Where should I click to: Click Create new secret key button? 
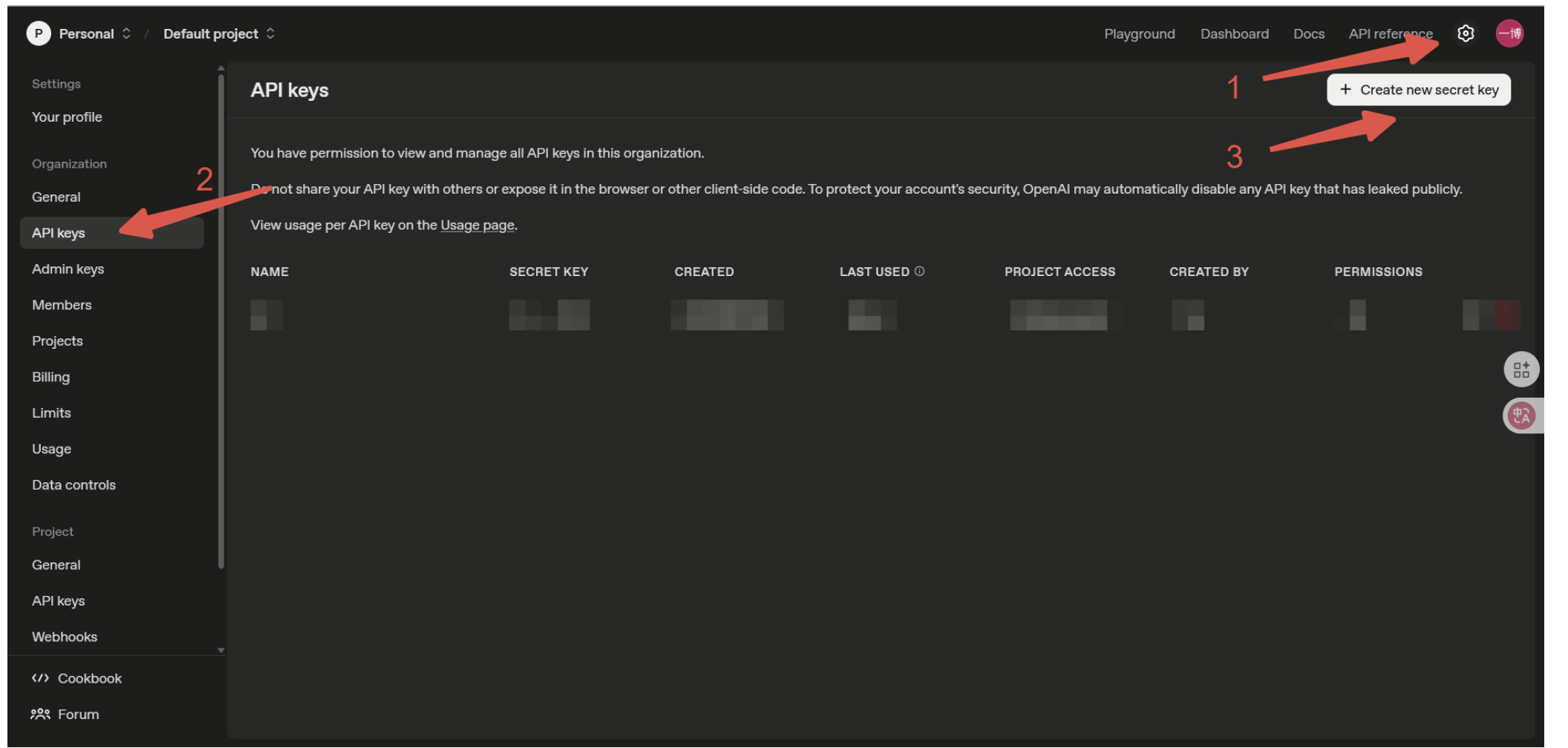click(x=1418, y=90)
